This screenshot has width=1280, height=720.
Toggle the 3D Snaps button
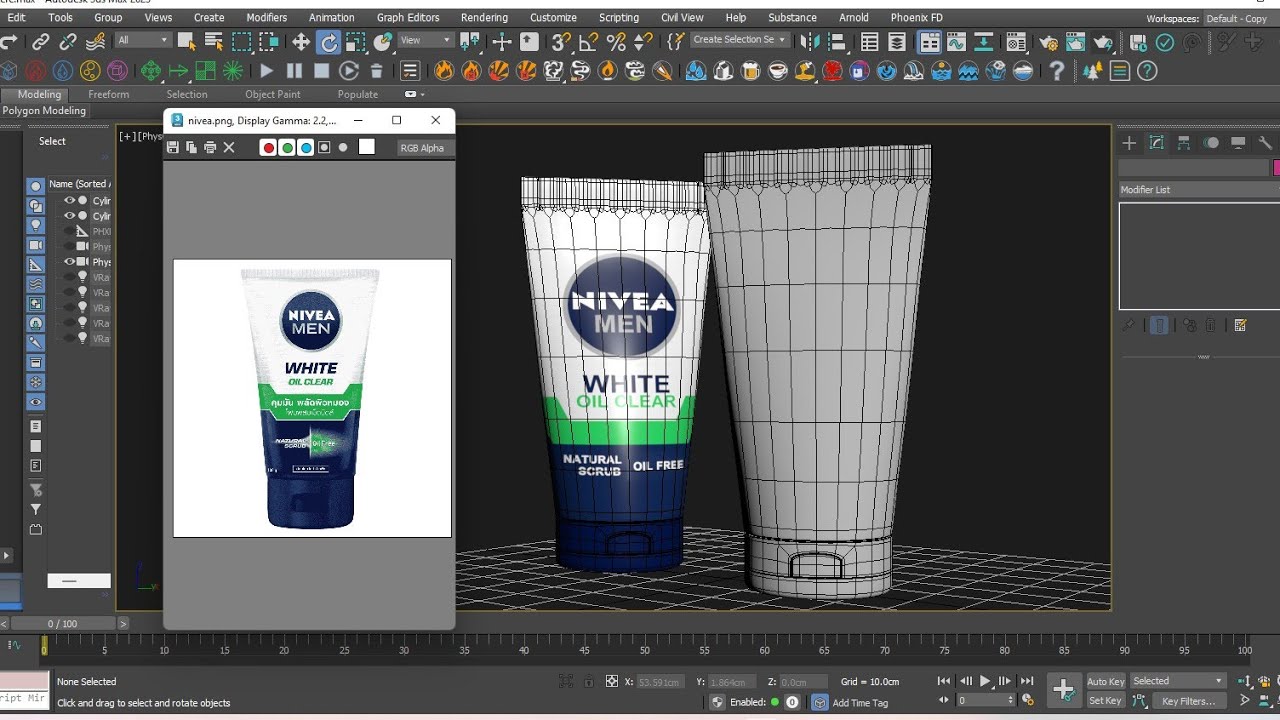(561, 42)
